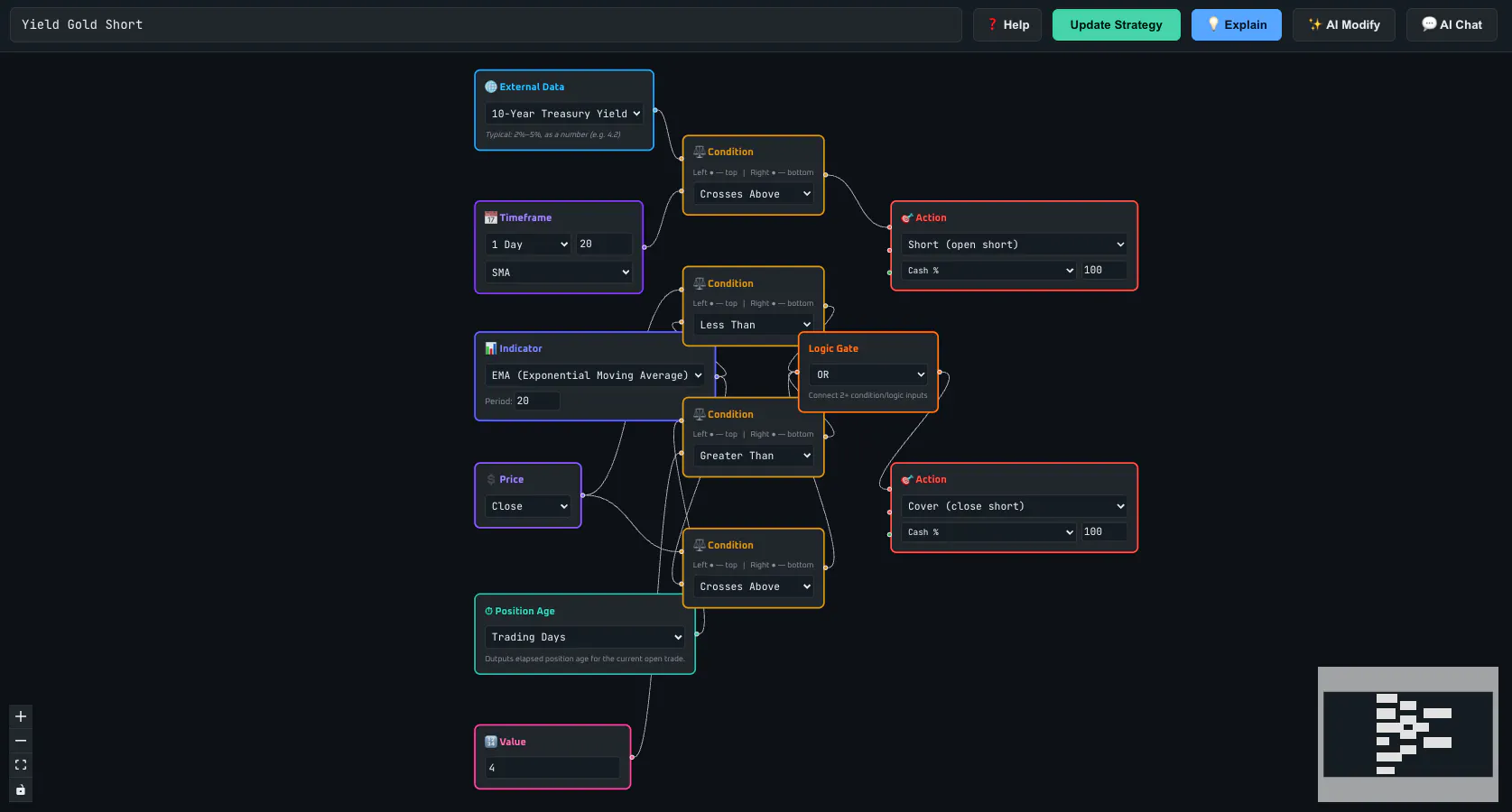Open the 10-Year Treasury Yield dropdown
The width and height of the screenshot is (1512, 812).
pyautogui.click(x=565, y=114)
